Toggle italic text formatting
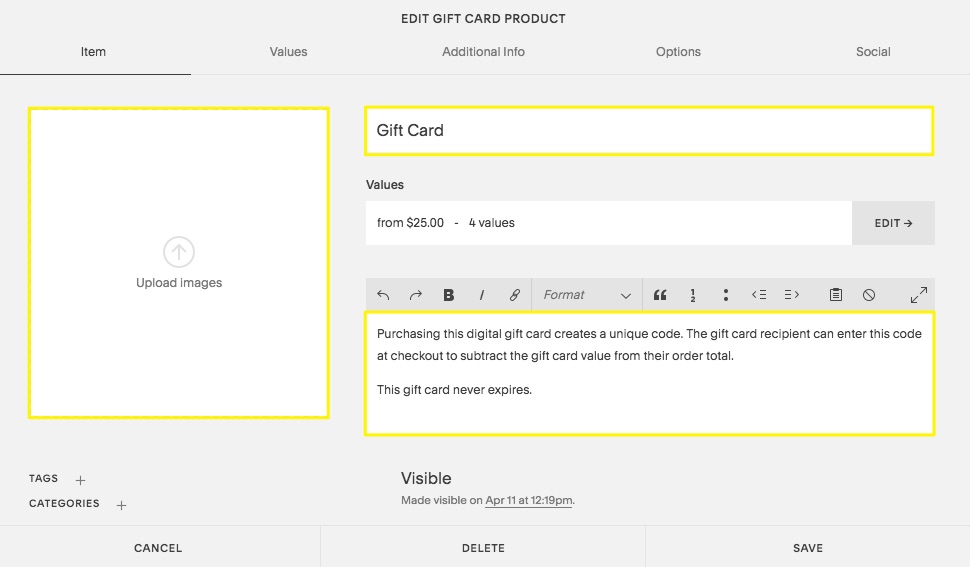The image size is (970, 567). tap(482, 295)
